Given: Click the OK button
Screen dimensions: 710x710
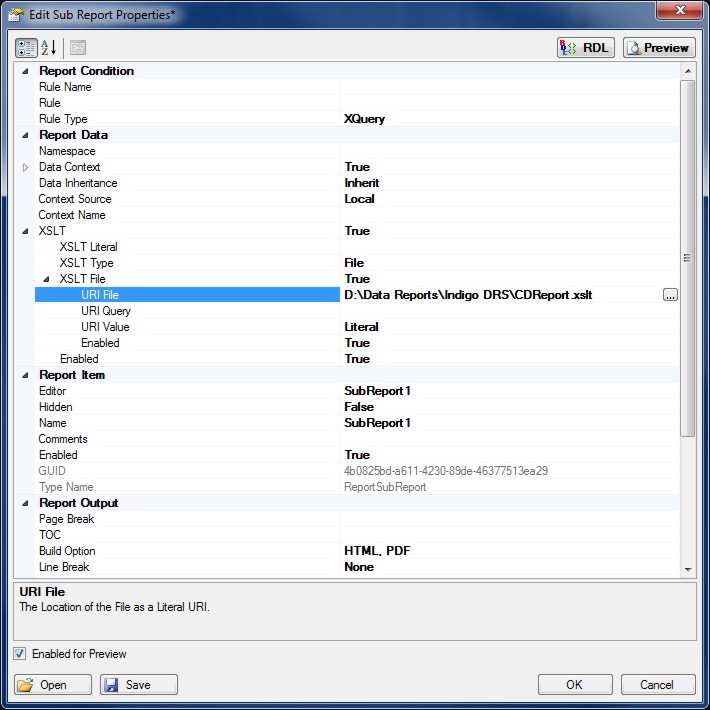Looking at the screenshot, I should (x=575, y=685).
